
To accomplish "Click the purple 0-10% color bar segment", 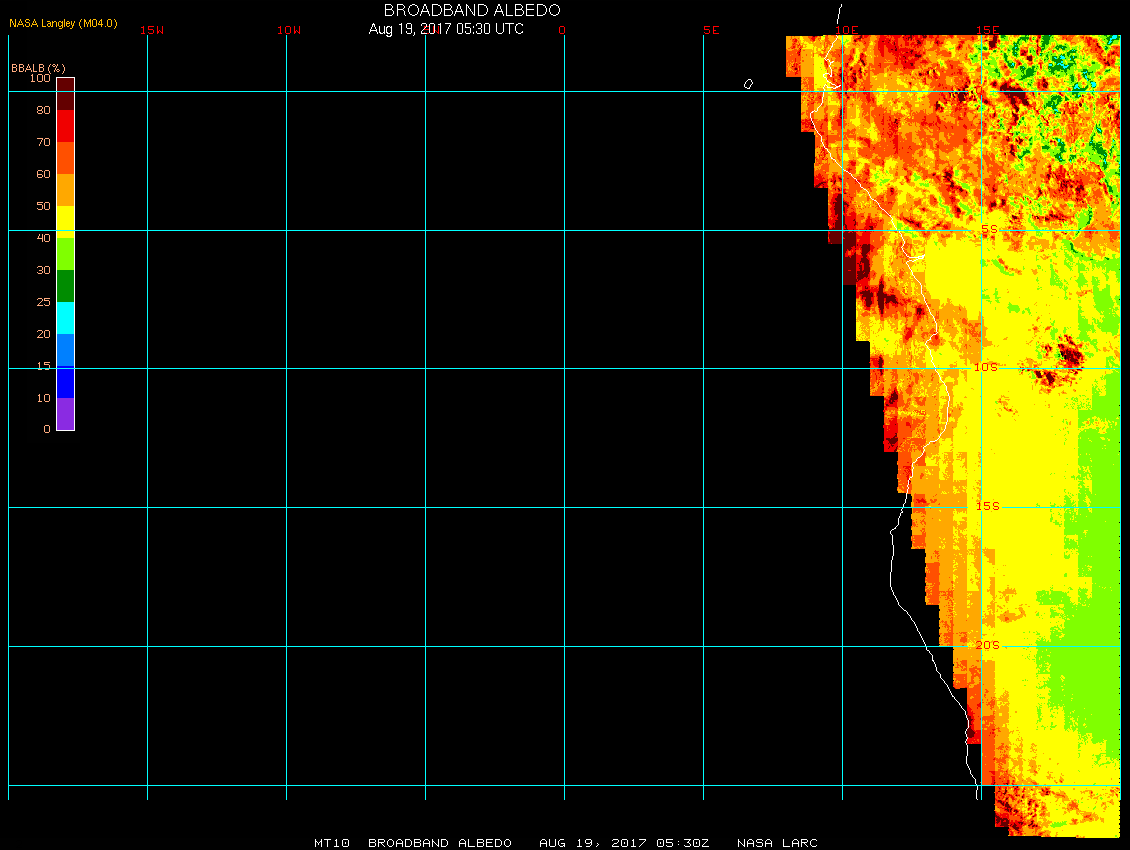I will [x=65, y=413].
